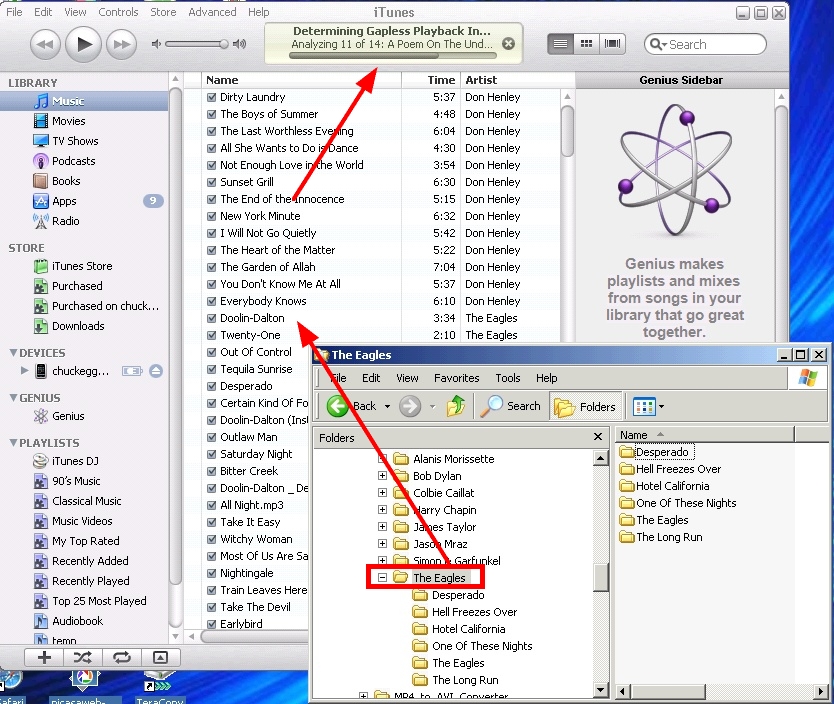Cancel the gapless playback analysis

tap(508, 44)
